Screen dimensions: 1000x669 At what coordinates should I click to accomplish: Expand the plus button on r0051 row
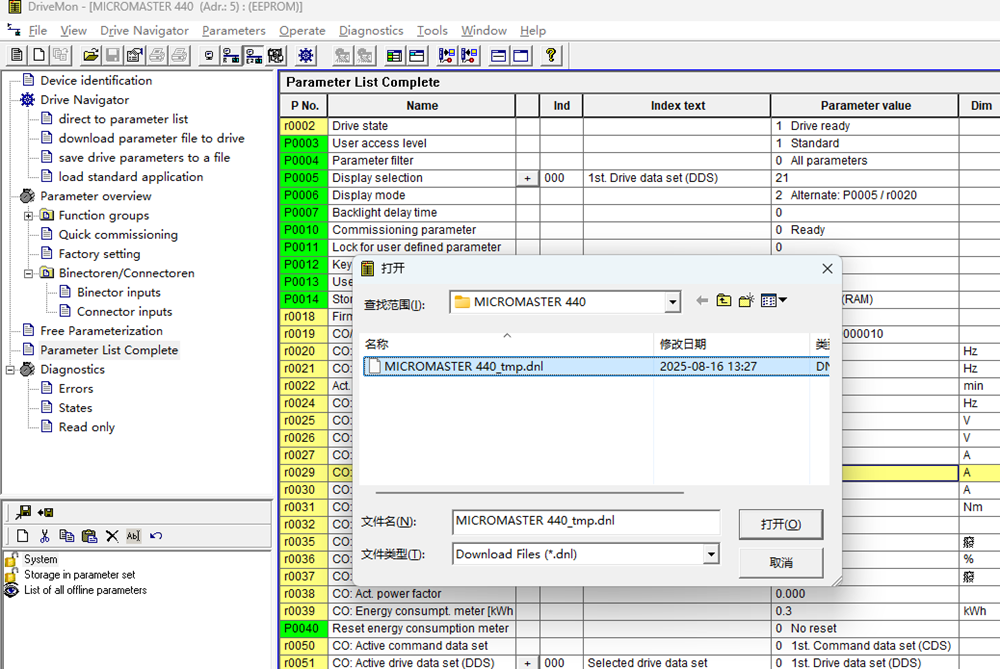(x=527, y=663)
